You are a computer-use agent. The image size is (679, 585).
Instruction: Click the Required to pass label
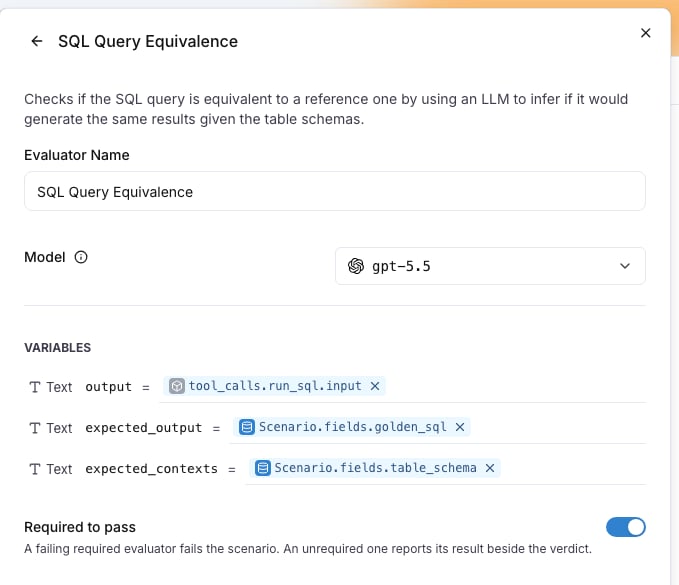(80, 527)
